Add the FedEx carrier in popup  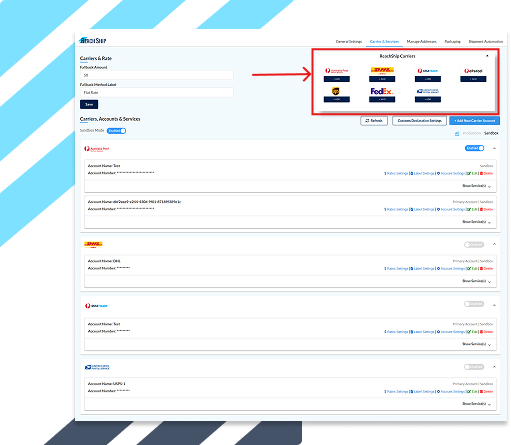(x=382, y=99)
